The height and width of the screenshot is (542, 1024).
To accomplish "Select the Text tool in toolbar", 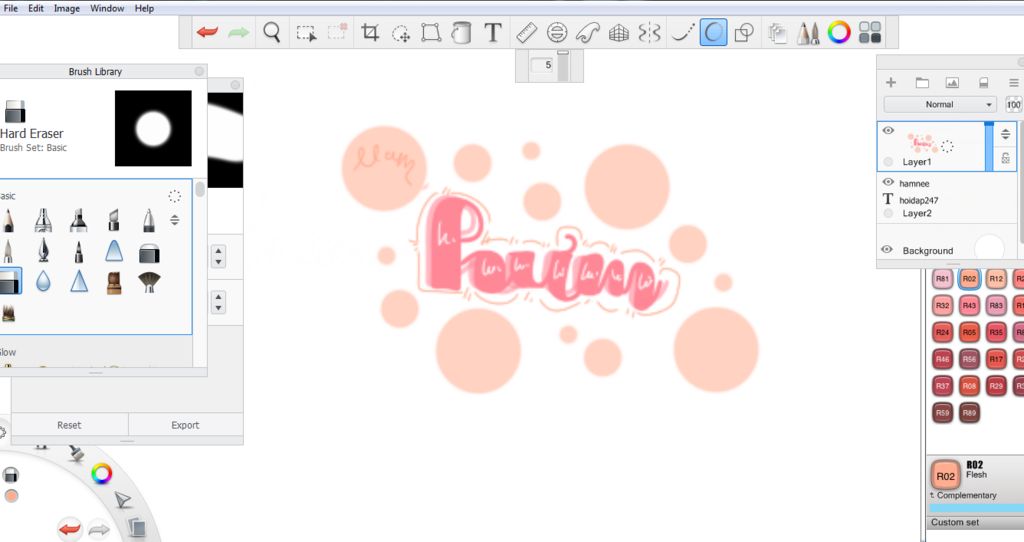I will click(x=493, y=32).
